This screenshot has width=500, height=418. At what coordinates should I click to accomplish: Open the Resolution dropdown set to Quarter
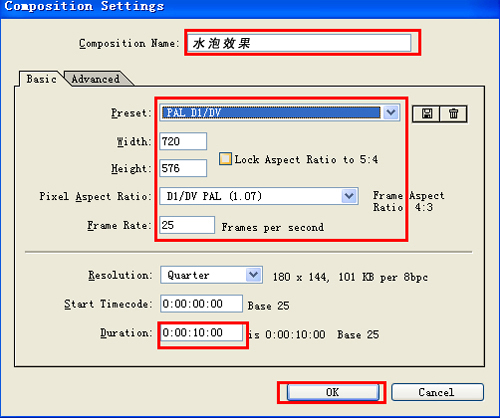point(211,275)
